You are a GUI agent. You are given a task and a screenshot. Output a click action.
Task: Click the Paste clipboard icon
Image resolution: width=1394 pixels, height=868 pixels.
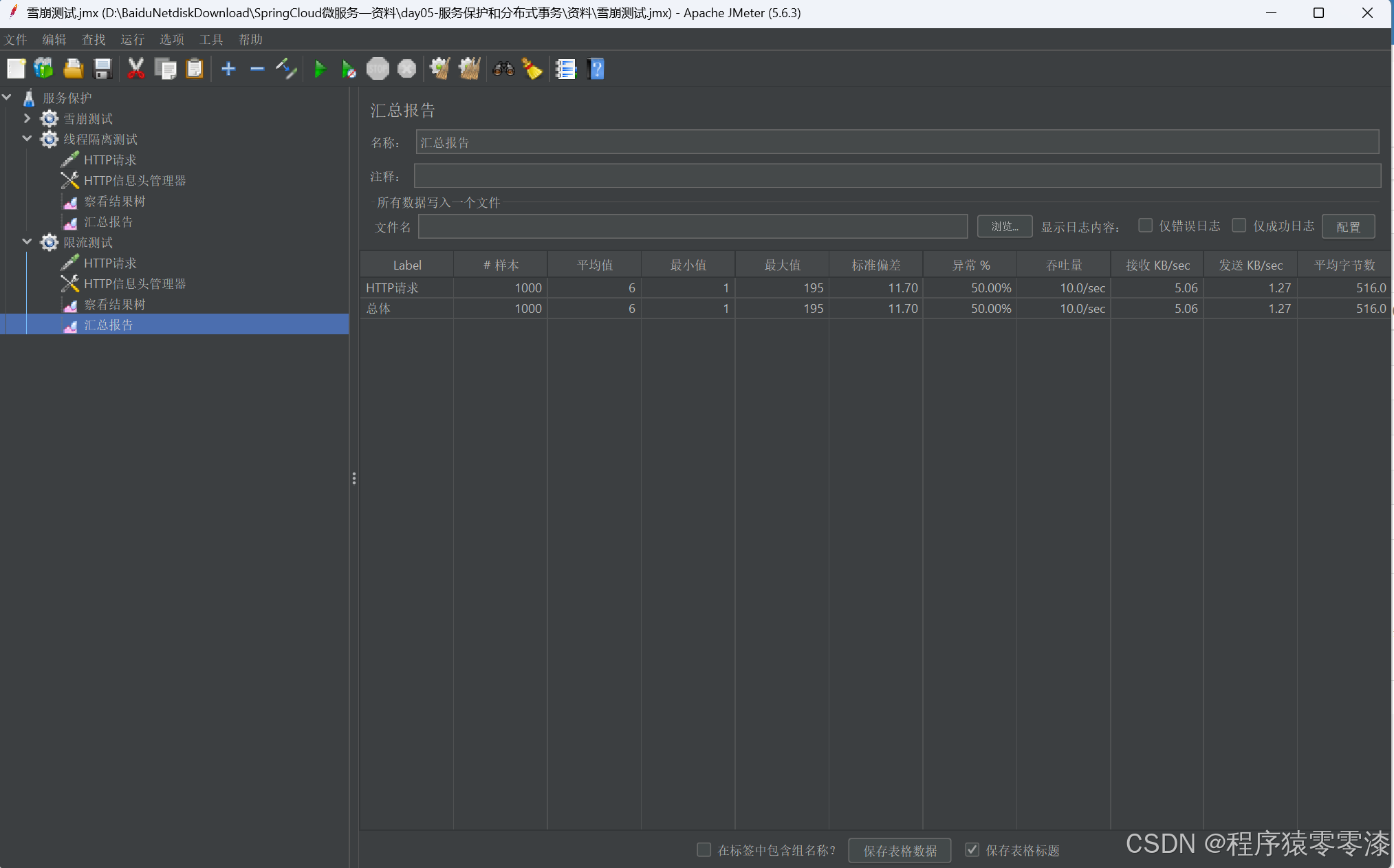[195, 69]
